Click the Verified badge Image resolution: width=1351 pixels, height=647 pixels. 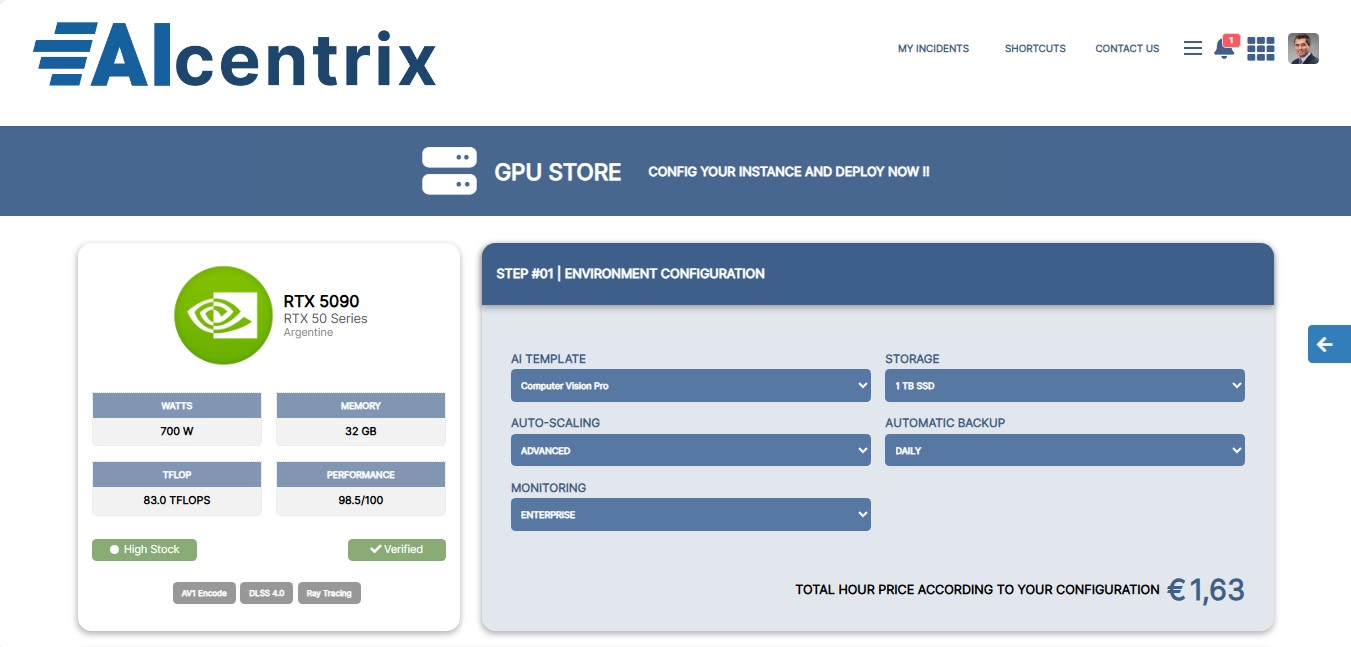pos(396,550)
